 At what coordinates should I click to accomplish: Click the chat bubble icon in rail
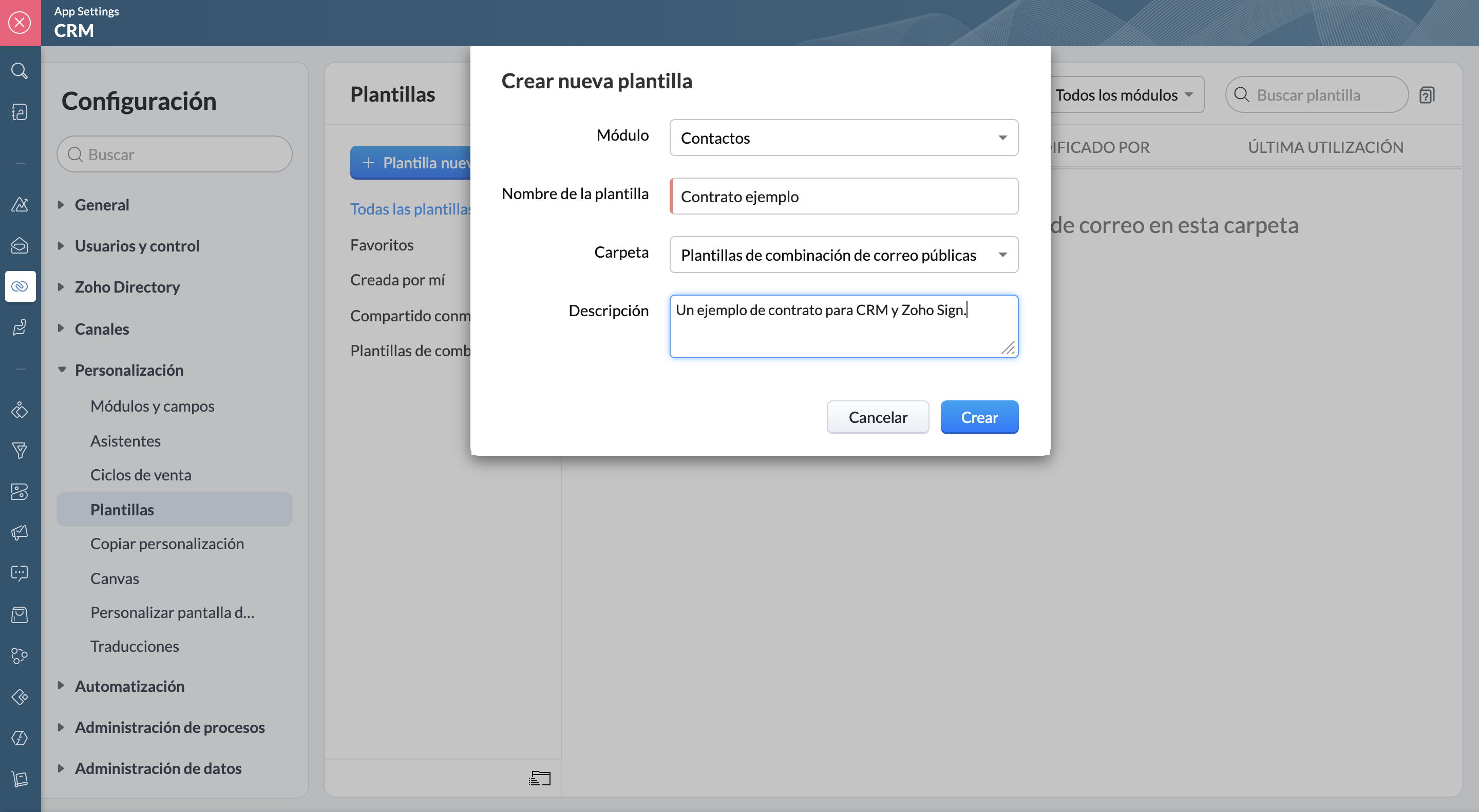pos(20,573)
